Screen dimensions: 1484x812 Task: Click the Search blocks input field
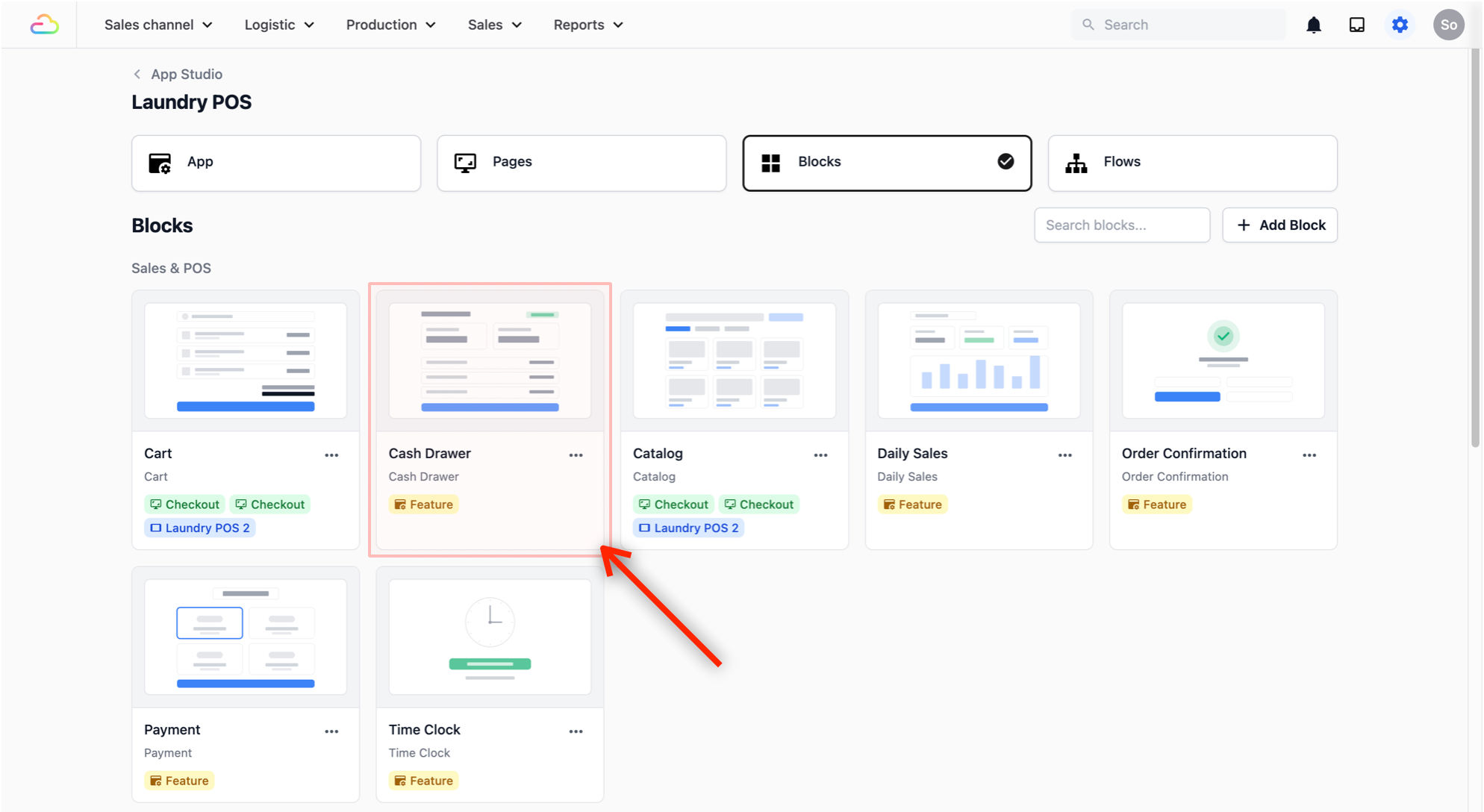click(x=1121, y=225)
